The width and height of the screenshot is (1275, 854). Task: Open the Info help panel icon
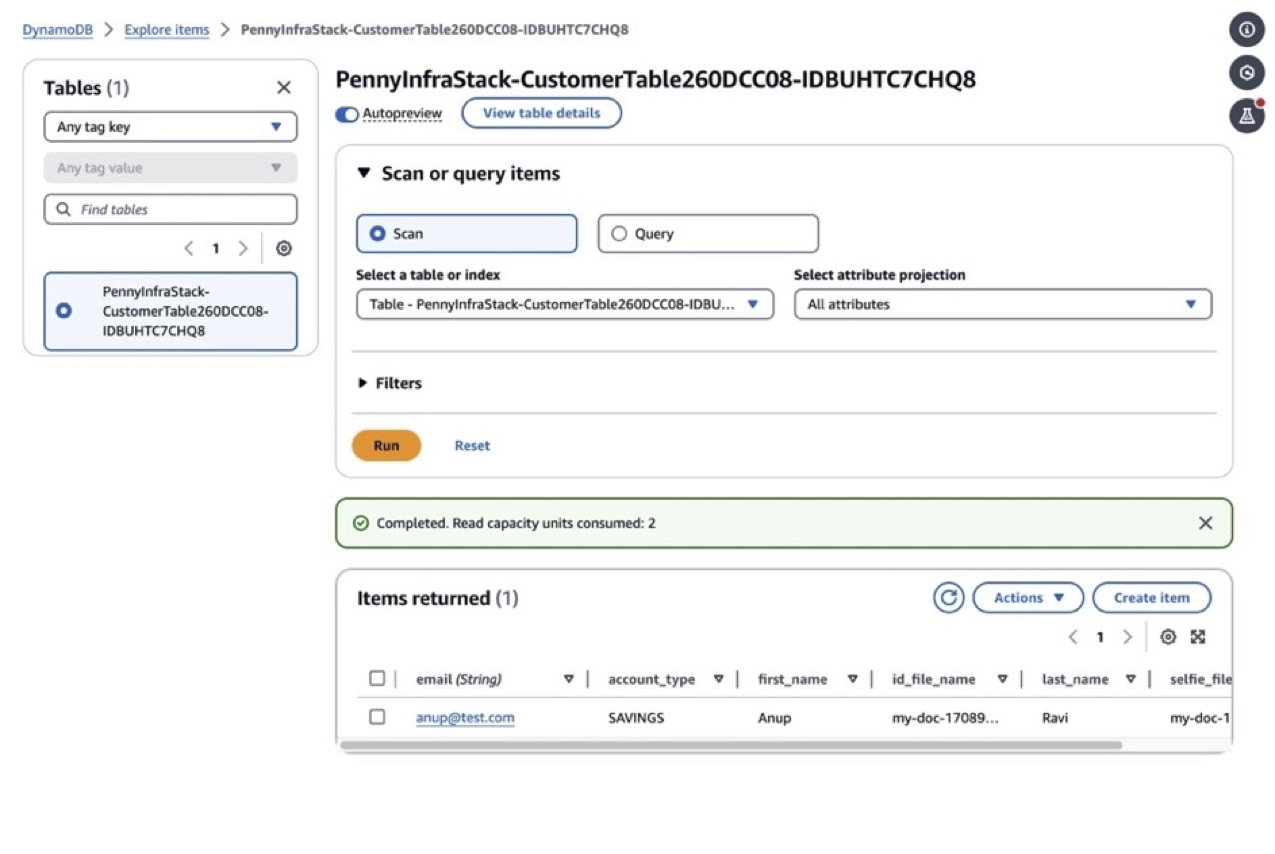coord(1246,29)
